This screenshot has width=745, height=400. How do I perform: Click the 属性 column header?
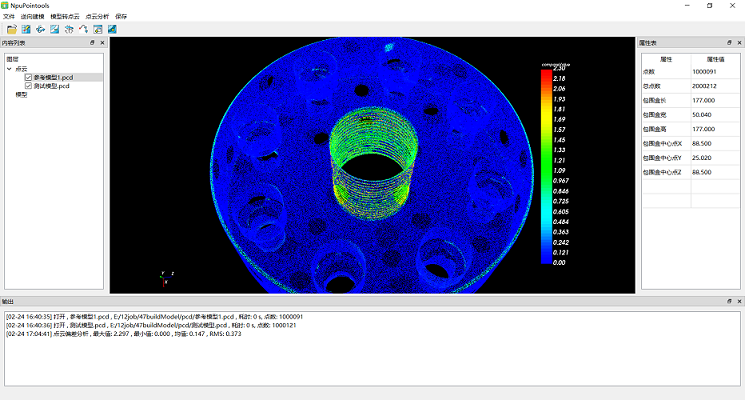point(665,60)
